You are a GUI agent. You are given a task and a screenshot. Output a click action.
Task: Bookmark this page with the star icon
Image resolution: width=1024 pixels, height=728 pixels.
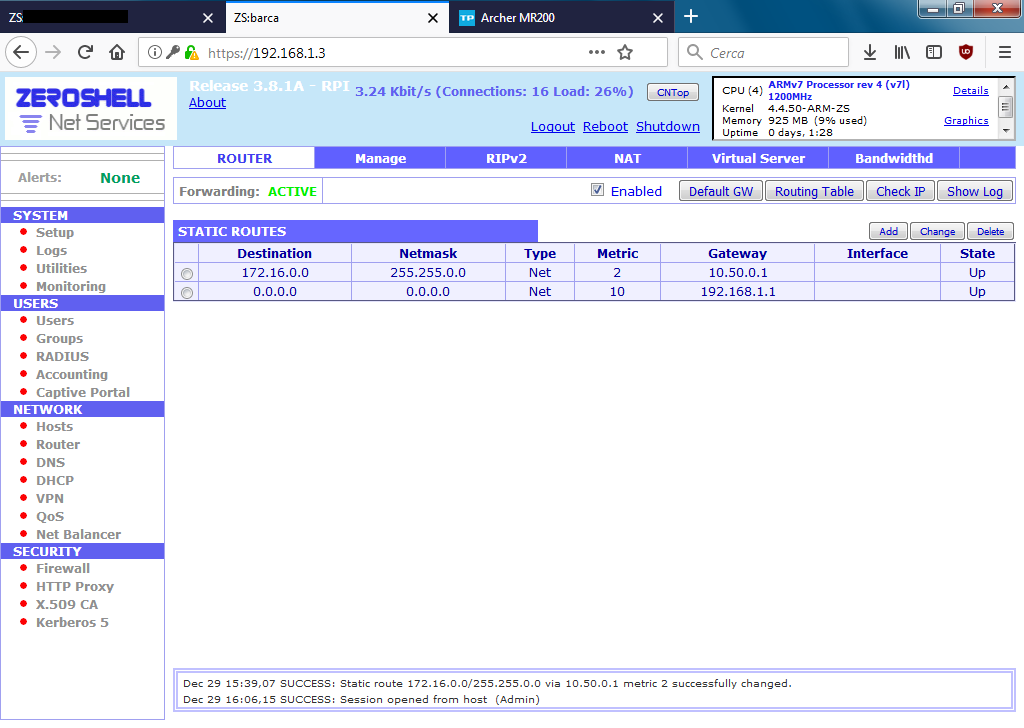pyautogui.click(x=625, y=52)
